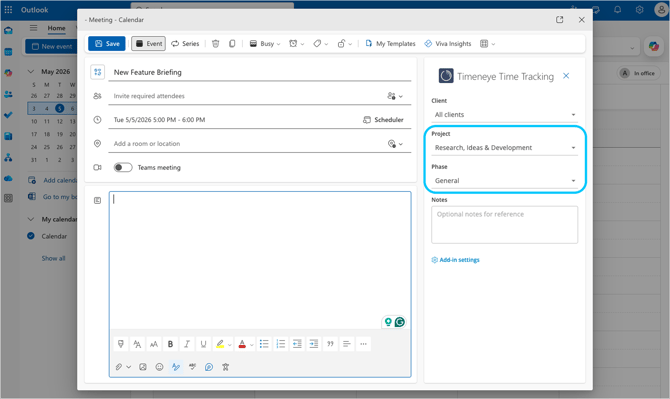The image size is (670, 399).
Task: Pick the yellow highlight color
Action: (x=220, y=344)
